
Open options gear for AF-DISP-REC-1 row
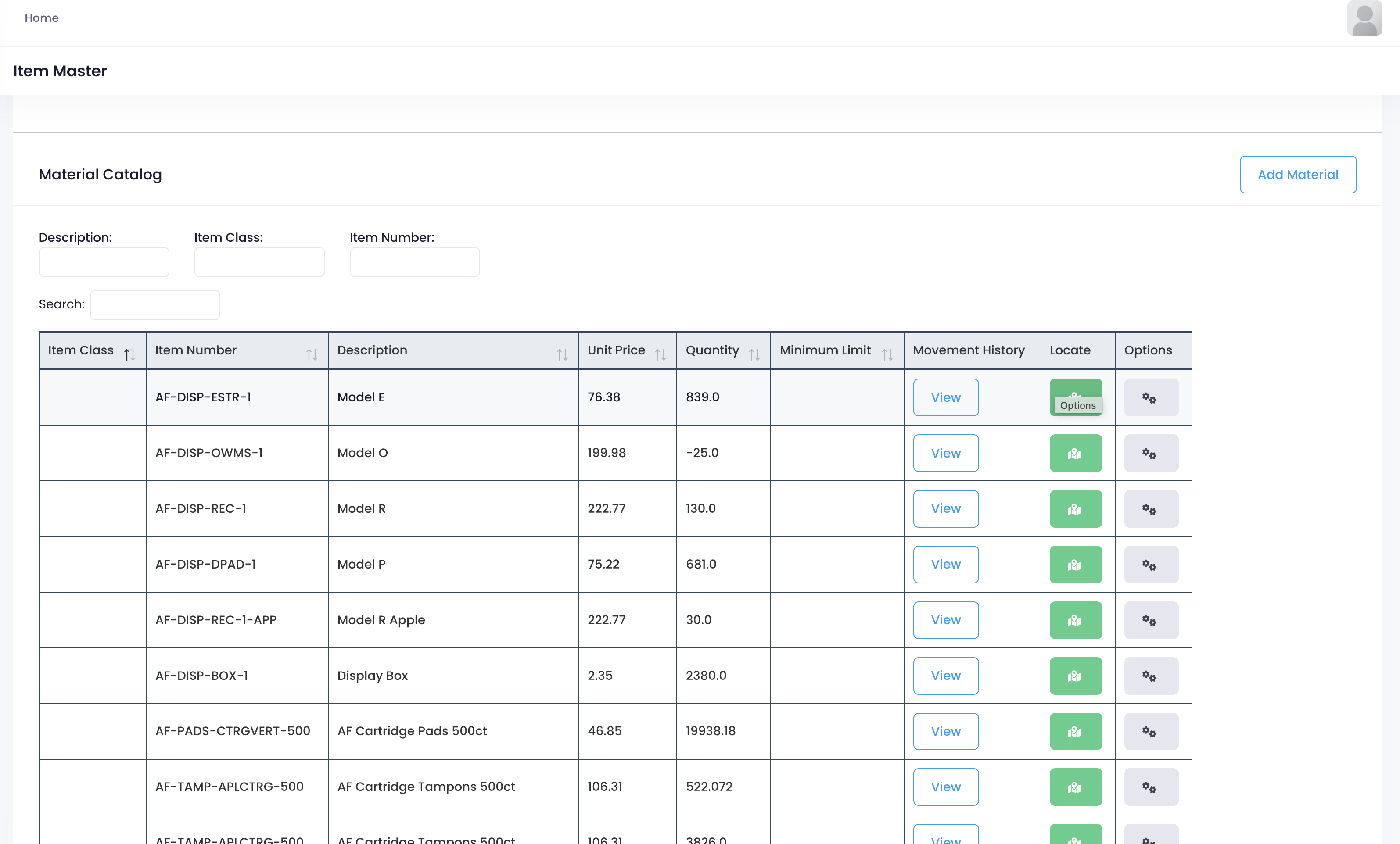[1151, 508]
